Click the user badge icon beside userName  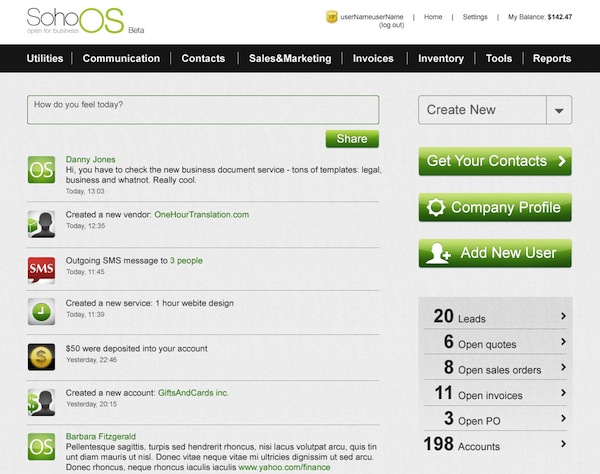click(332, 17)
